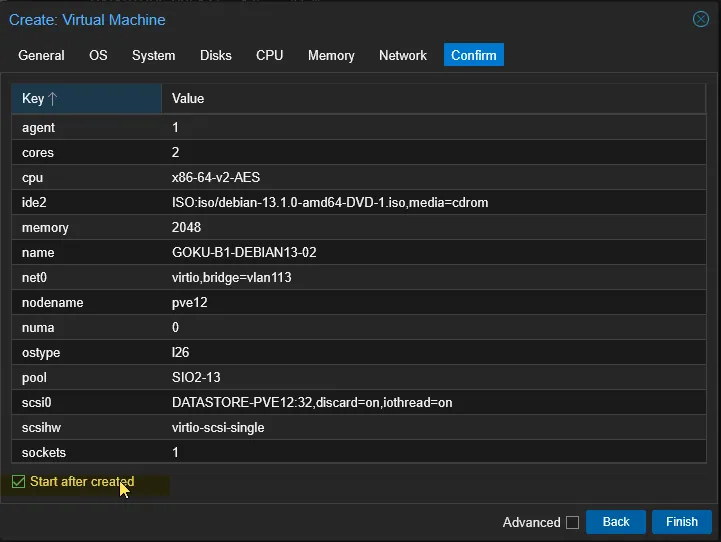Close the Create Virtual Machine dialog
This screenshot has height=542, width=721.
701,19
